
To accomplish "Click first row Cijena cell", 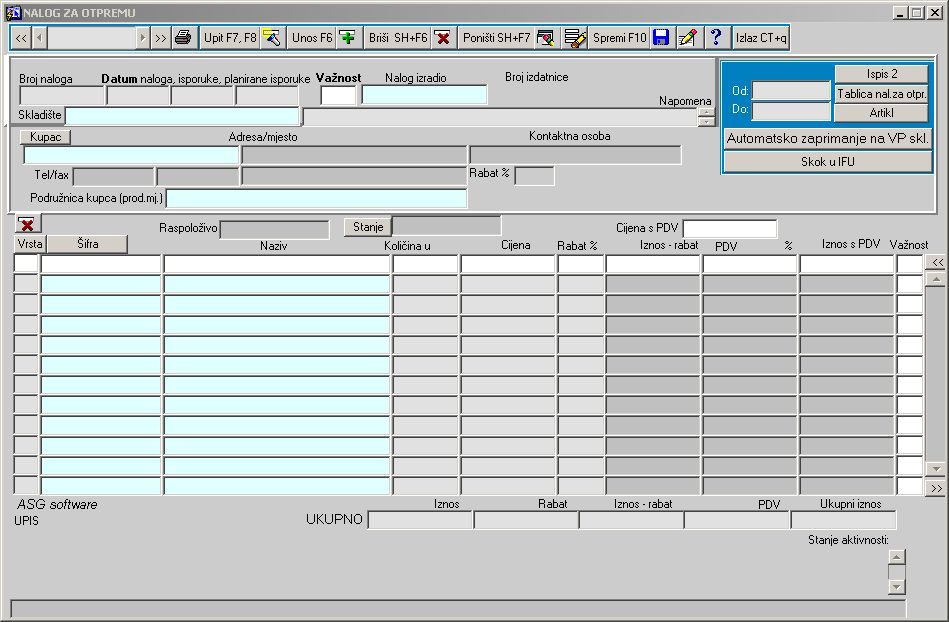I will coord(508,264).
